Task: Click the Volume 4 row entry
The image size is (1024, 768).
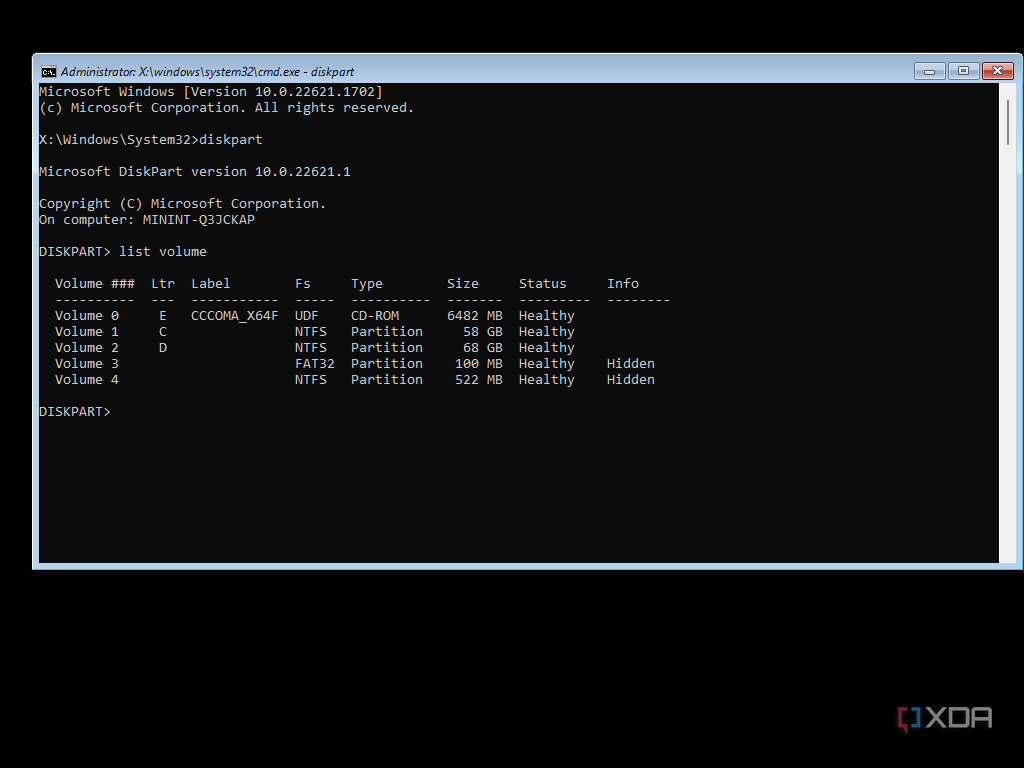Action: 87,380
